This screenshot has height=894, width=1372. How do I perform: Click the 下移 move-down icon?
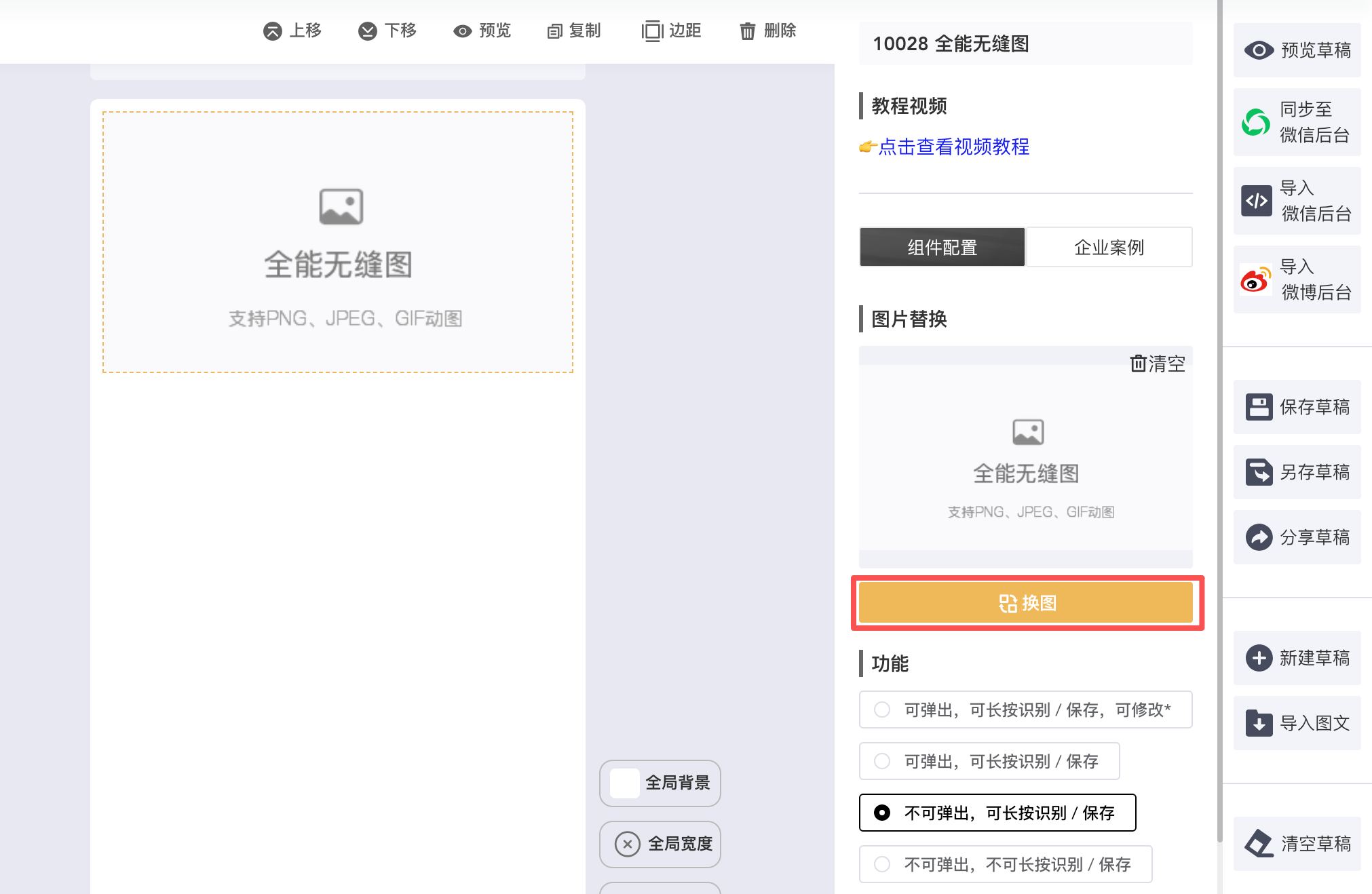click(x=368, y=31)
